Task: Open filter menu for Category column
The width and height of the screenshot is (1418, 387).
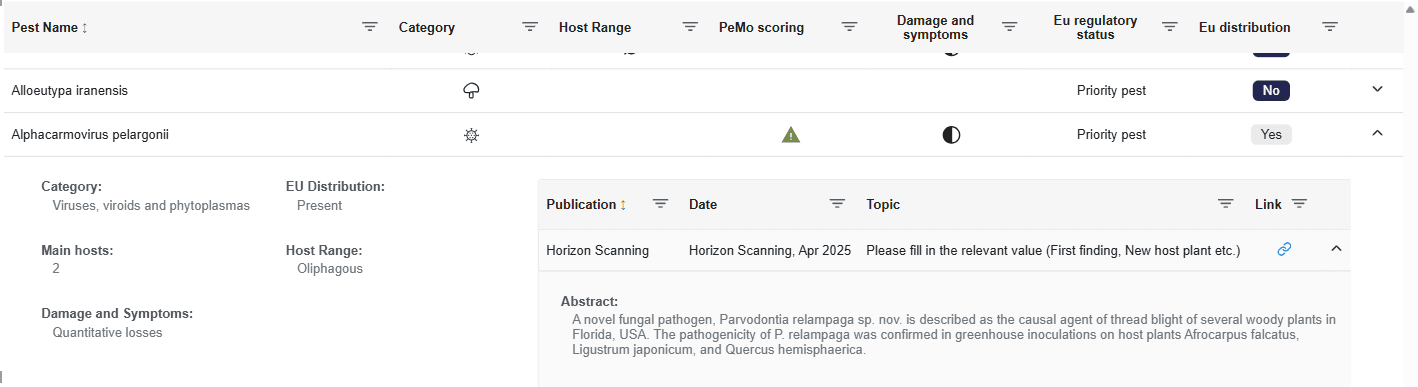Action: coord(530,27)
